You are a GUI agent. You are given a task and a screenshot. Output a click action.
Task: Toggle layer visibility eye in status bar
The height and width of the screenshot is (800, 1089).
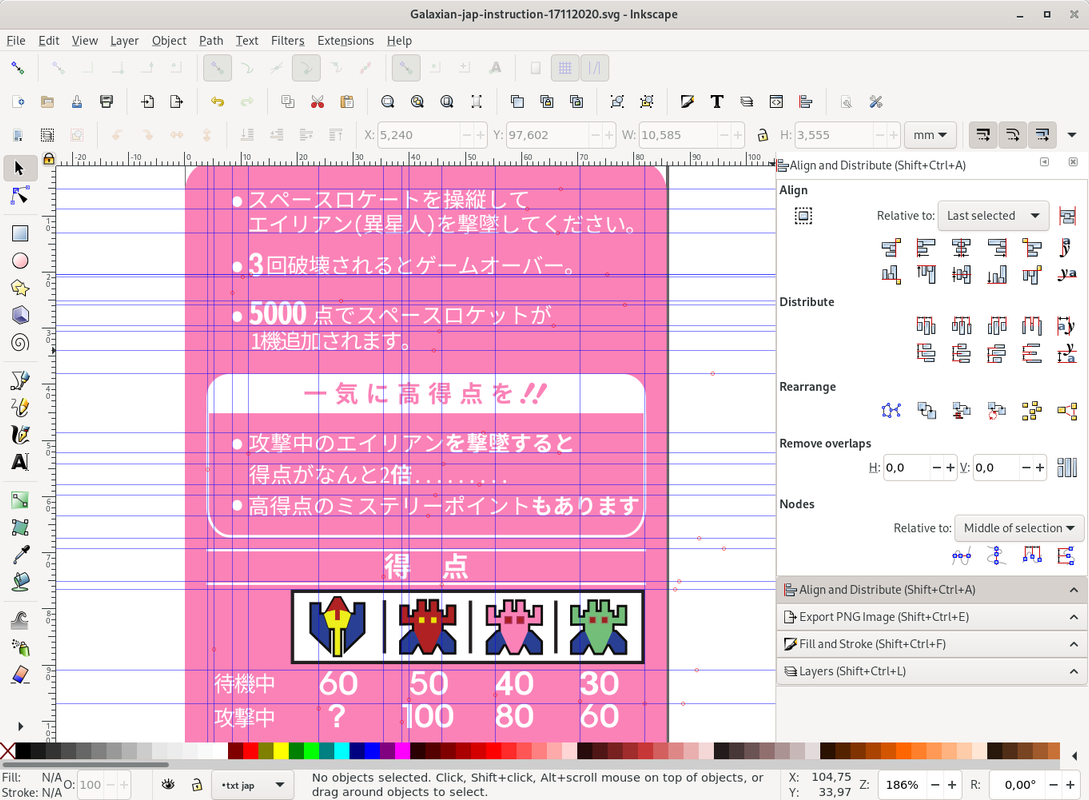point(167,785)
